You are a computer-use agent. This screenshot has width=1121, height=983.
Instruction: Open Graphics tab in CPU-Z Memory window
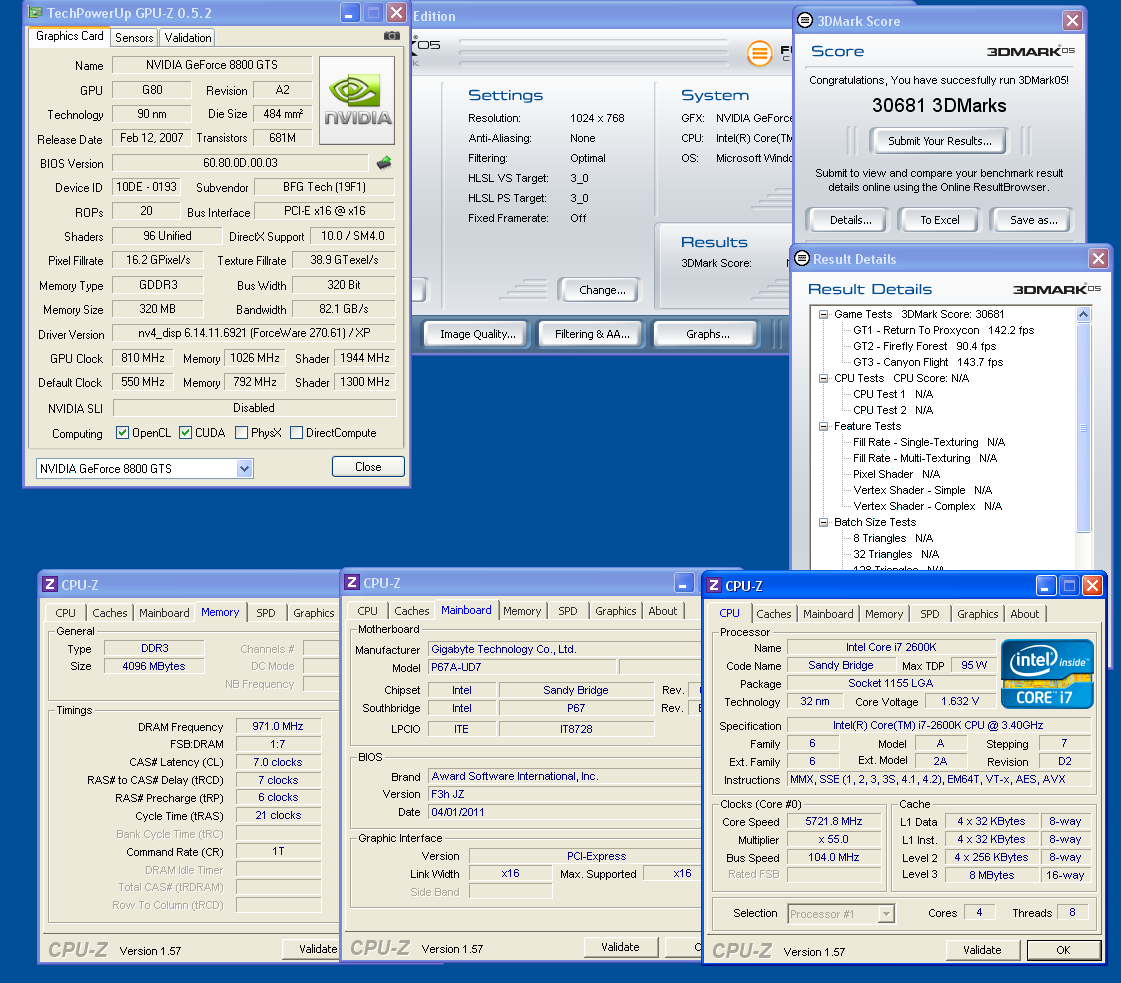pyautogui.click(x=313, y=613)
